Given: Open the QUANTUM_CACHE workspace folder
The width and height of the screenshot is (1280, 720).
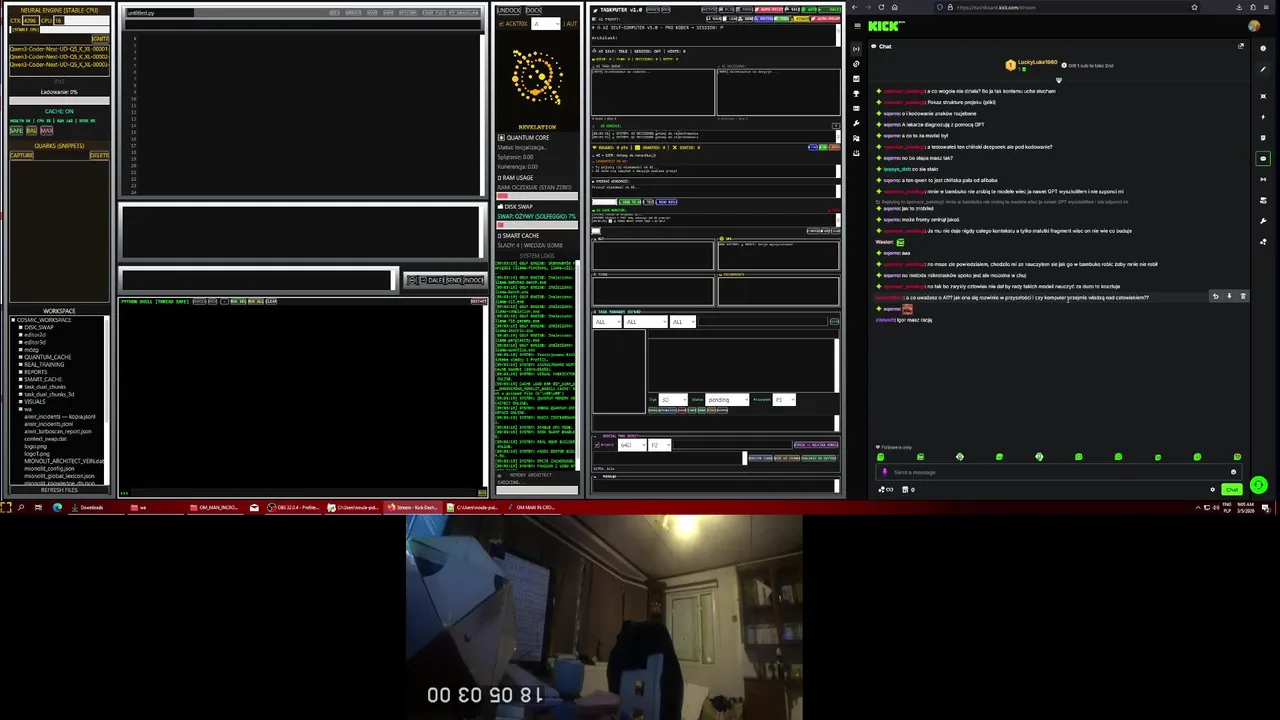Looking at the screenshot, I should point(47,357).
